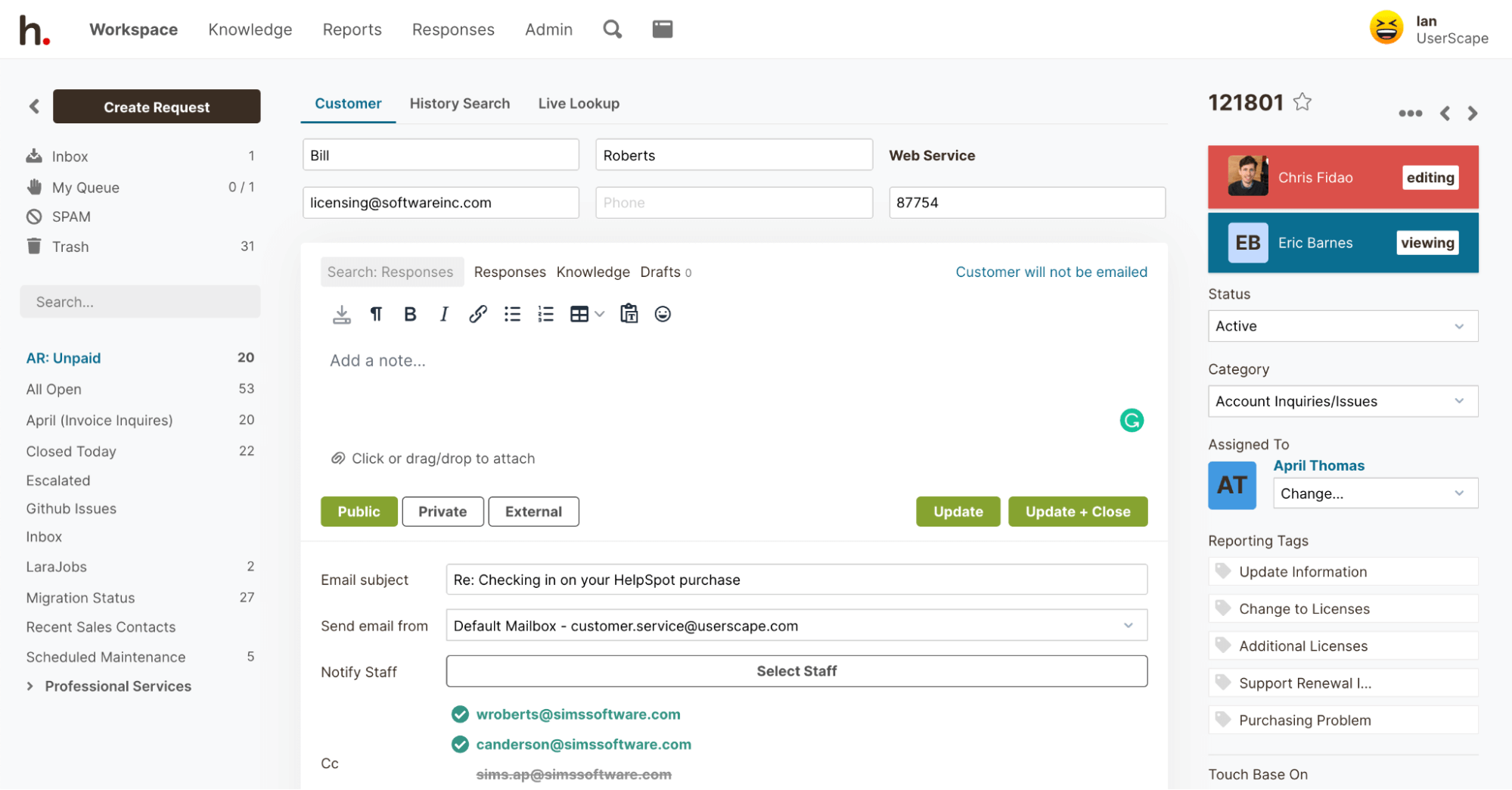Click the Email subject input field
The height and width of the screenshot is (790, 1512).
pyautogui.click(x=796, y=580)
